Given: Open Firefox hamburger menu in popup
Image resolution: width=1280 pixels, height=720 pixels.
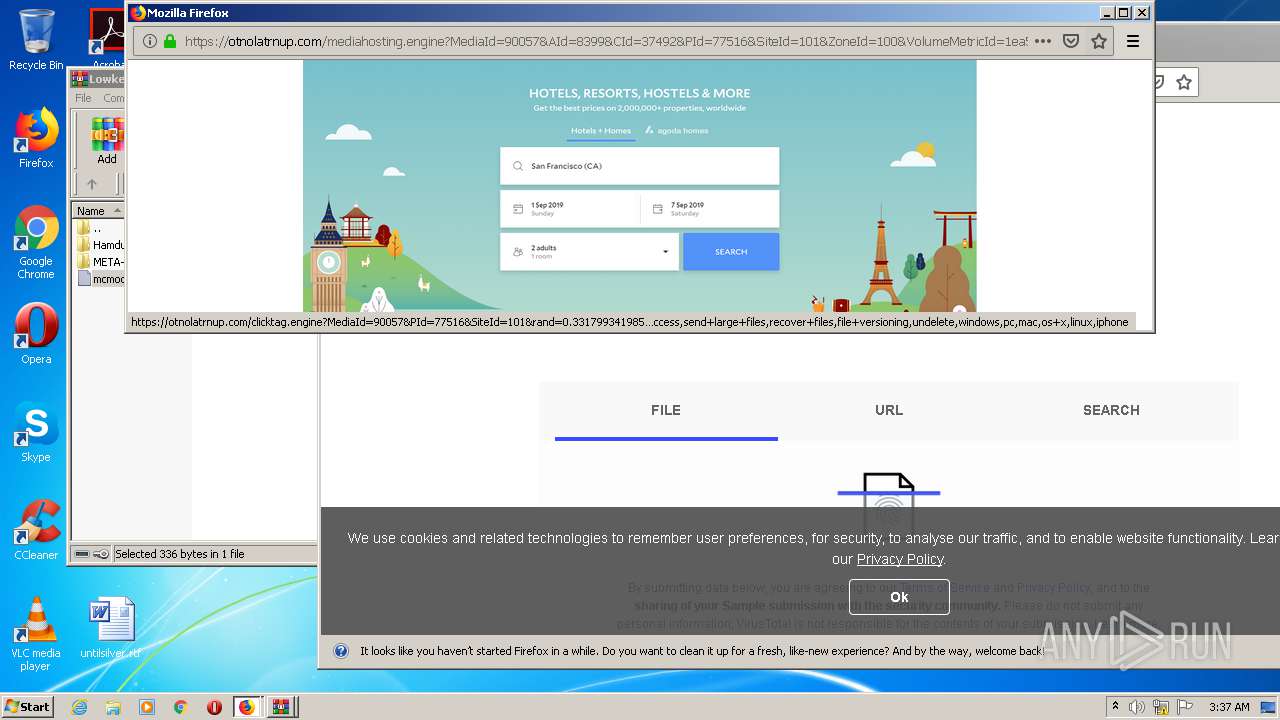Looking at the screenshot, I should (x=1133, y=41).
